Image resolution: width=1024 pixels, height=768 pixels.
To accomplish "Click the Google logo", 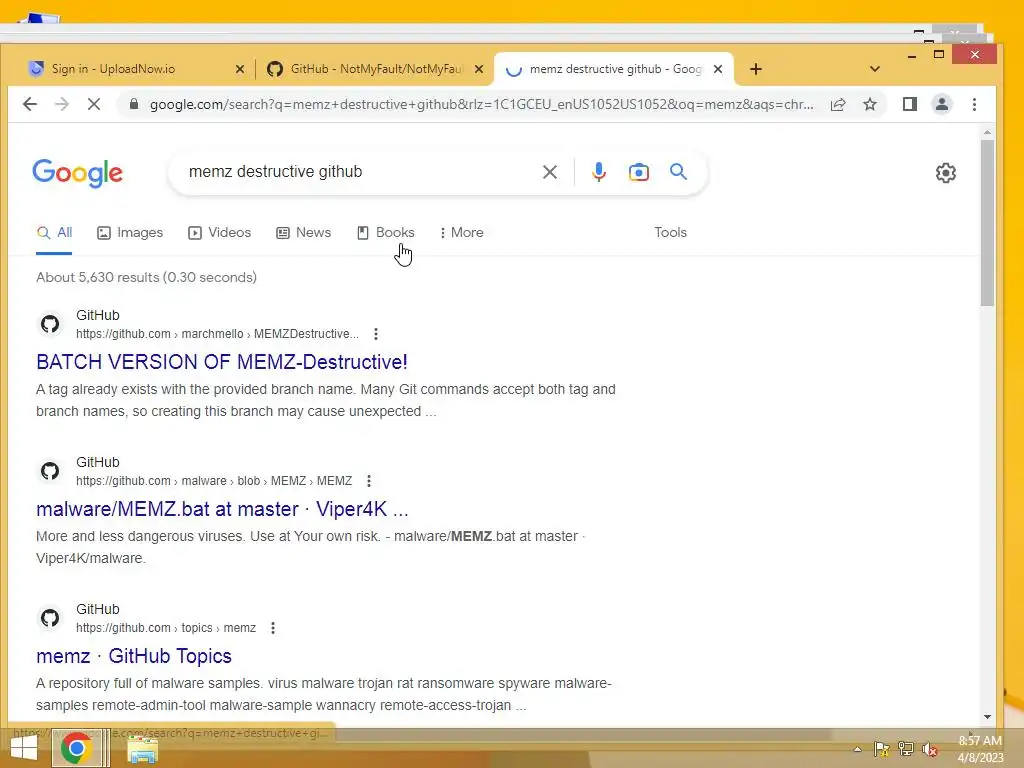I will pos(78,173).
